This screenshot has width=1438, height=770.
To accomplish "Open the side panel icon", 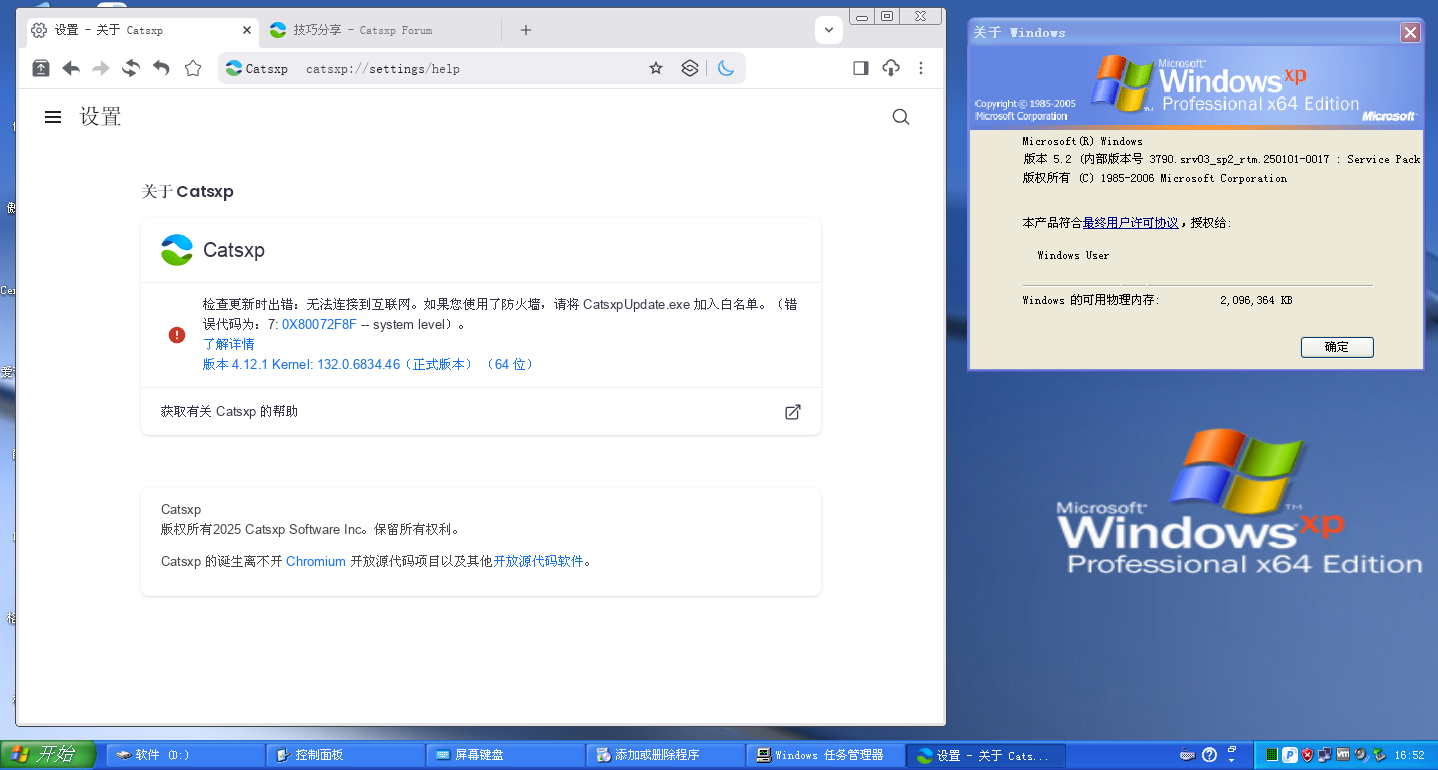I will tap(860, 68).
